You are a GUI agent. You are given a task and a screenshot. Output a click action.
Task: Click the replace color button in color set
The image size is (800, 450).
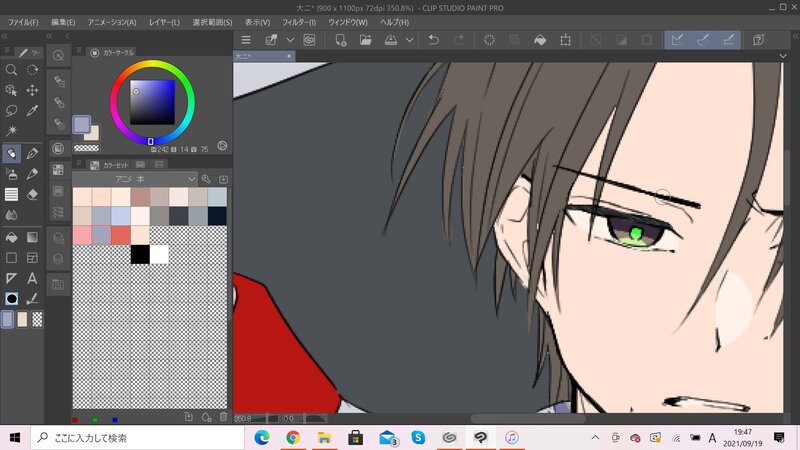pyautogui.click(x=189, y=417)
